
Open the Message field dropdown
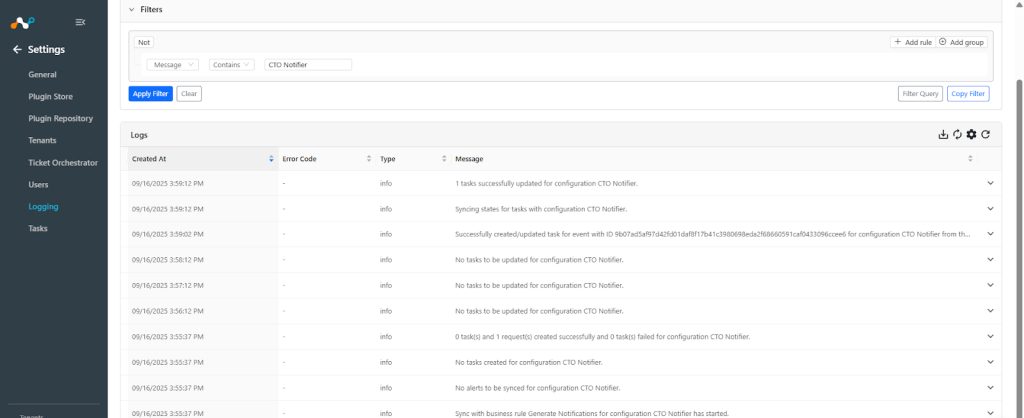[x=172, y=65]
